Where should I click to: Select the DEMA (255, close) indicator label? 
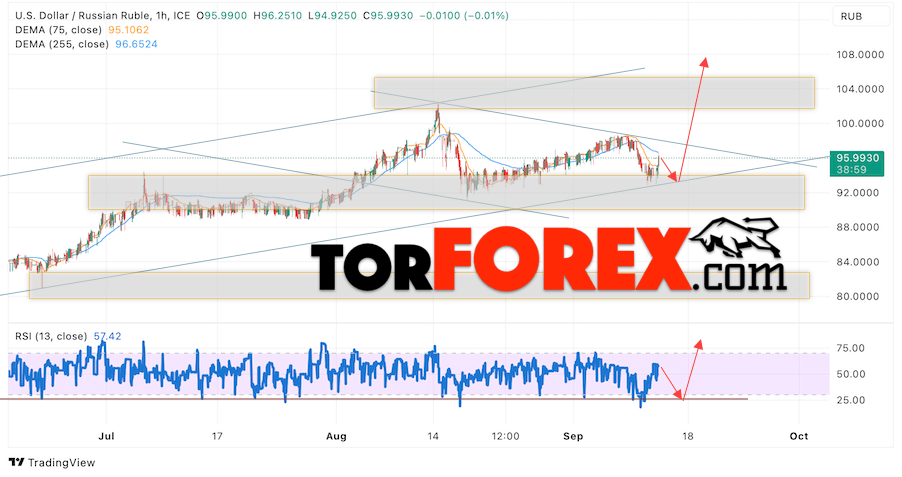click(x=62, y=44)
